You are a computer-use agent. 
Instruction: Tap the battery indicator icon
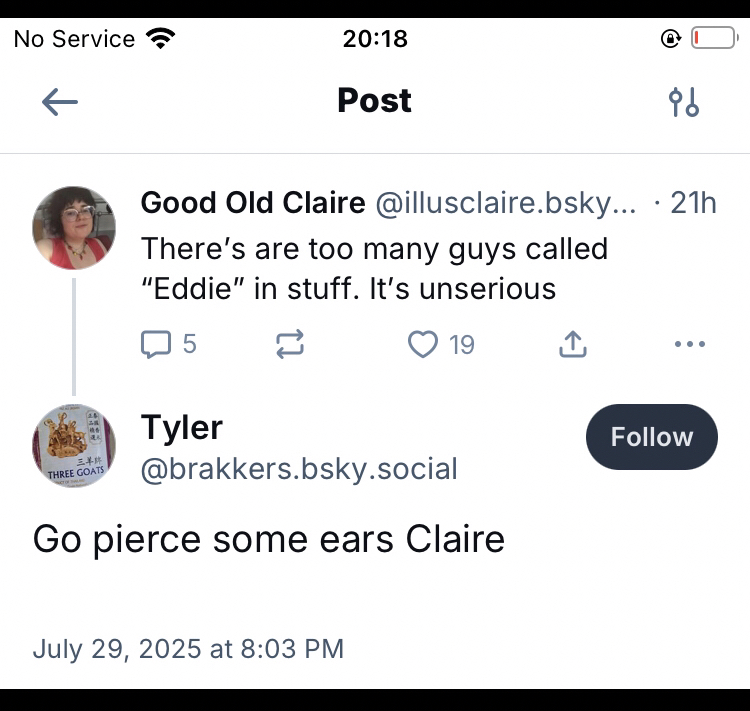coord(713,39)
